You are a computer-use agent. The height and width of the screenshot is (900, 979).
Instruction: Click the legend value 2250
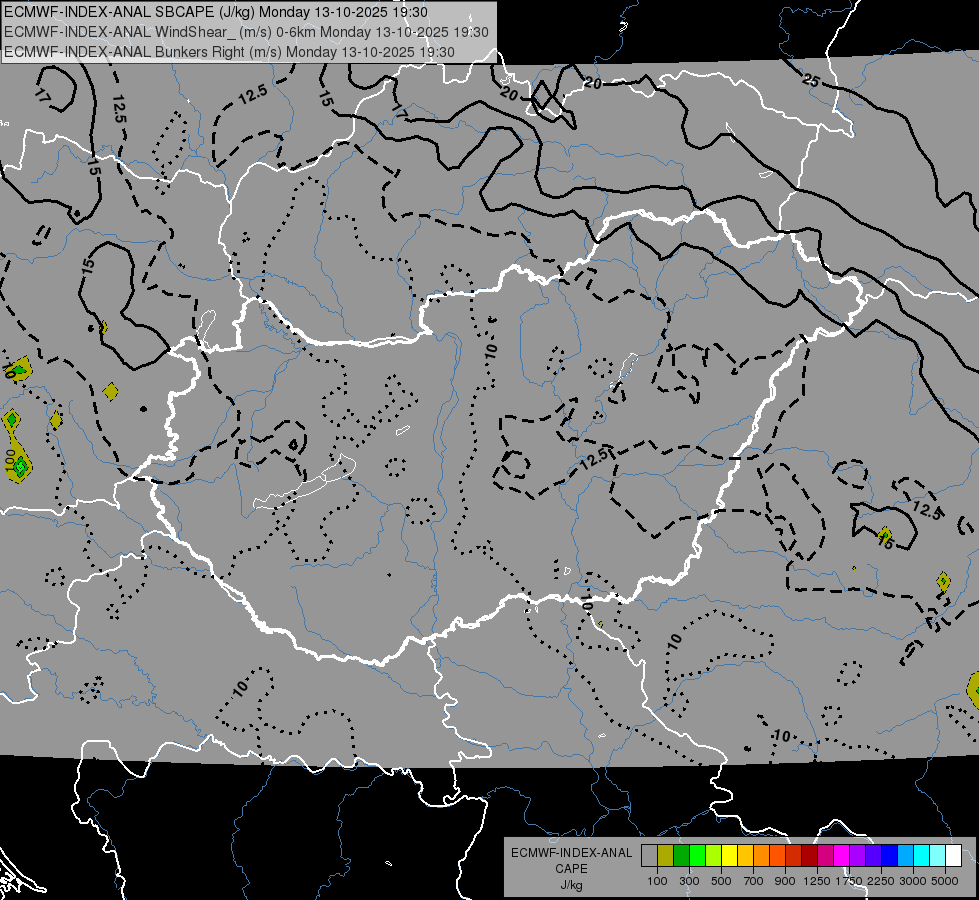[x=881, y=881]
